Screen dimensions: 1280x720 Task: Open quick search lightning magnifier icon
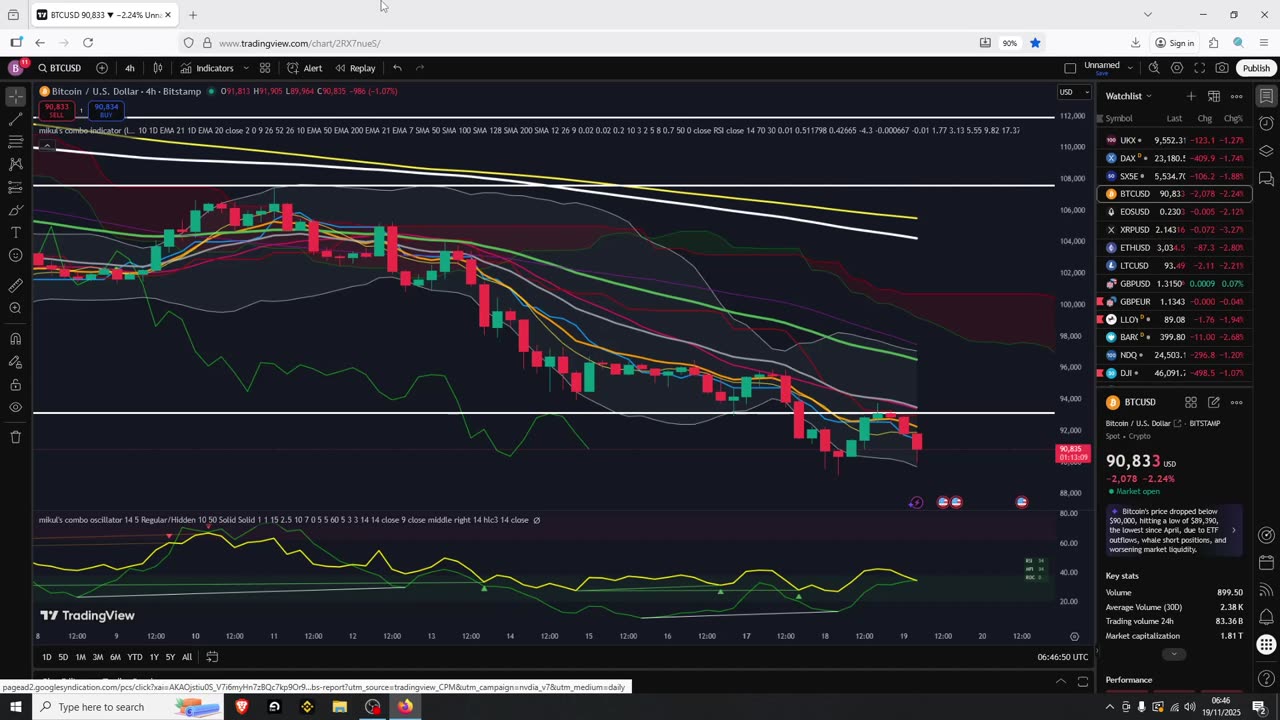(x=1154, y=68)
